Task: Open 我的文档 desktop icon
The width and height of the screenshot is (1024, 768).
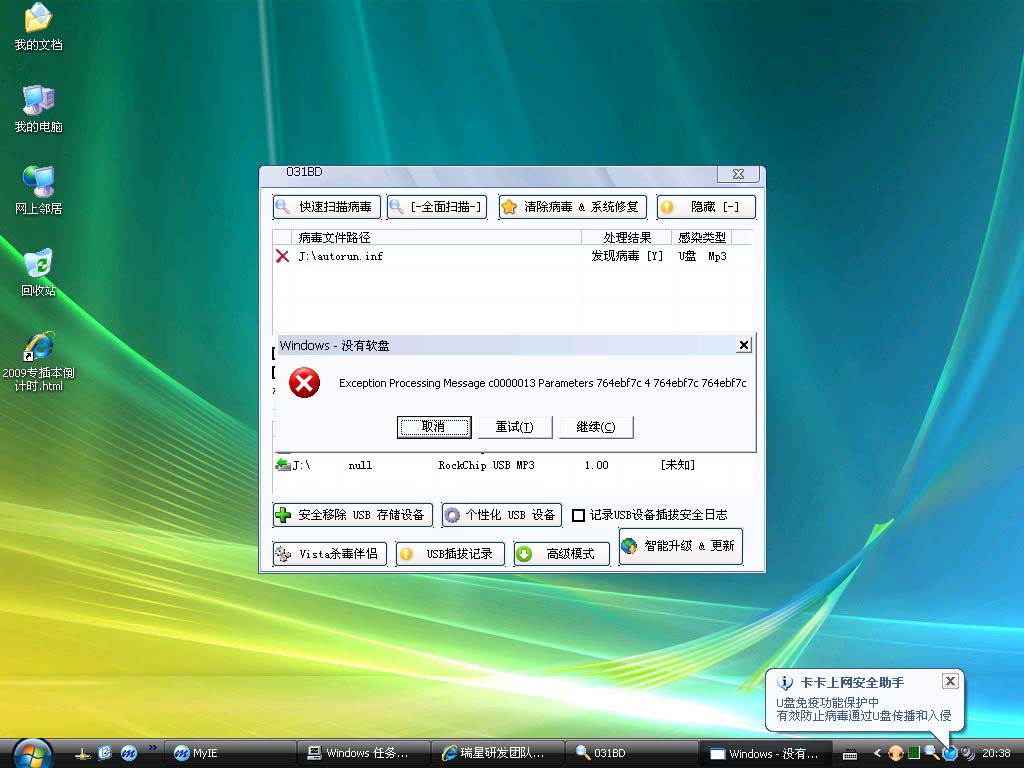Action: (38, 26)
